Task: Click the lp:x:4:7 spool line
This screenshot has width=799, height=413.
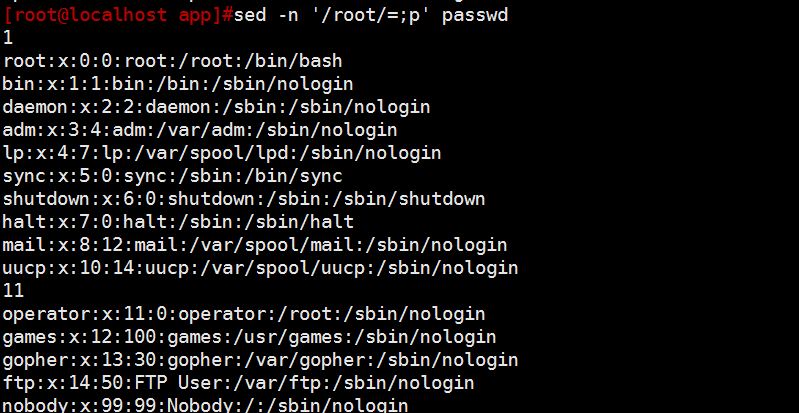Action: (222, 153)
